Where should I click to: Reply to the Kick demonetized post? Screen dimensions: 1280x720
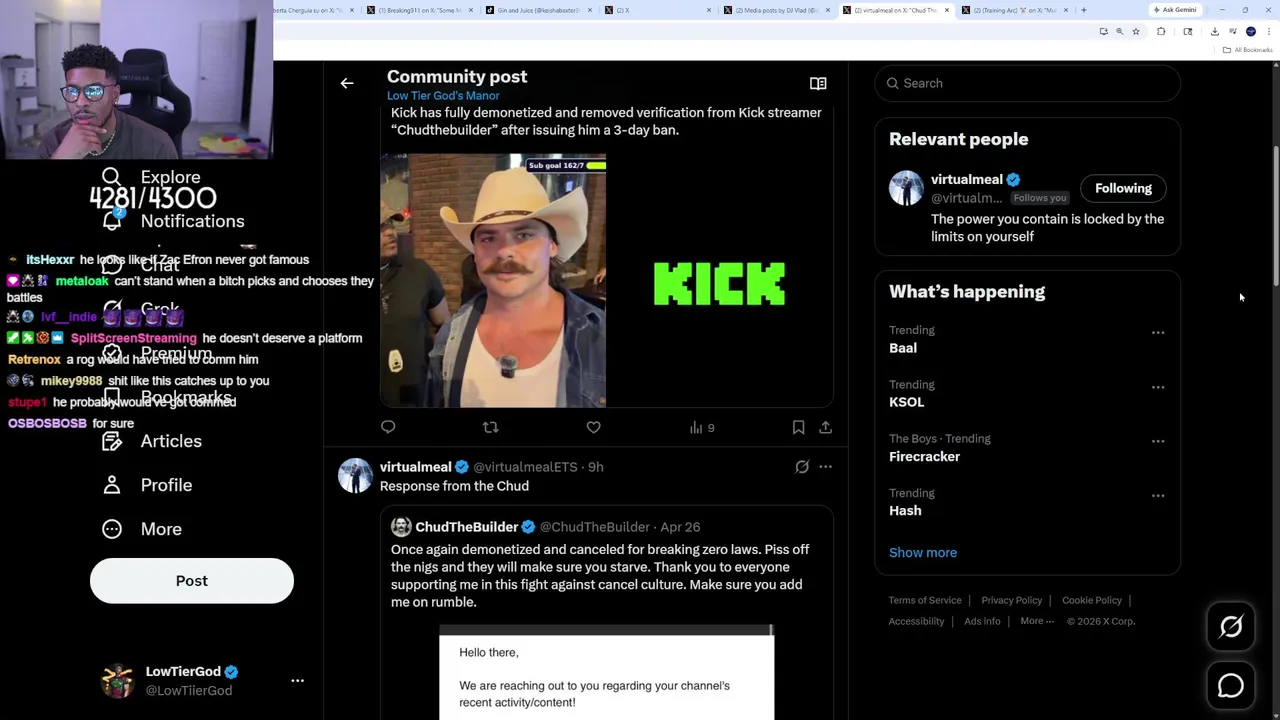(x=388, y=427)
